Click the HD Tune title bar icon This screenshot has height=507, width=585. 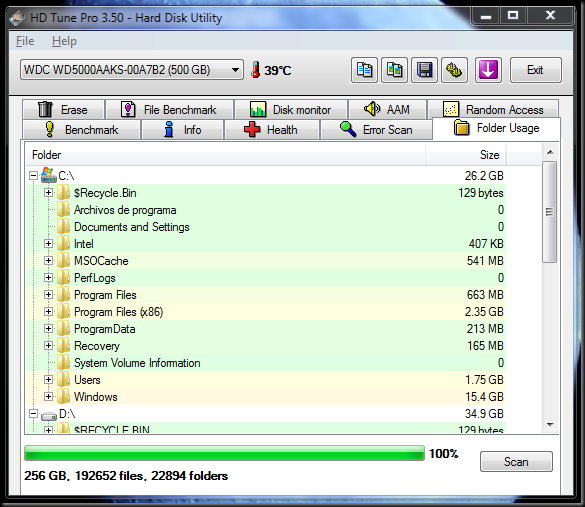pos(17,18)
